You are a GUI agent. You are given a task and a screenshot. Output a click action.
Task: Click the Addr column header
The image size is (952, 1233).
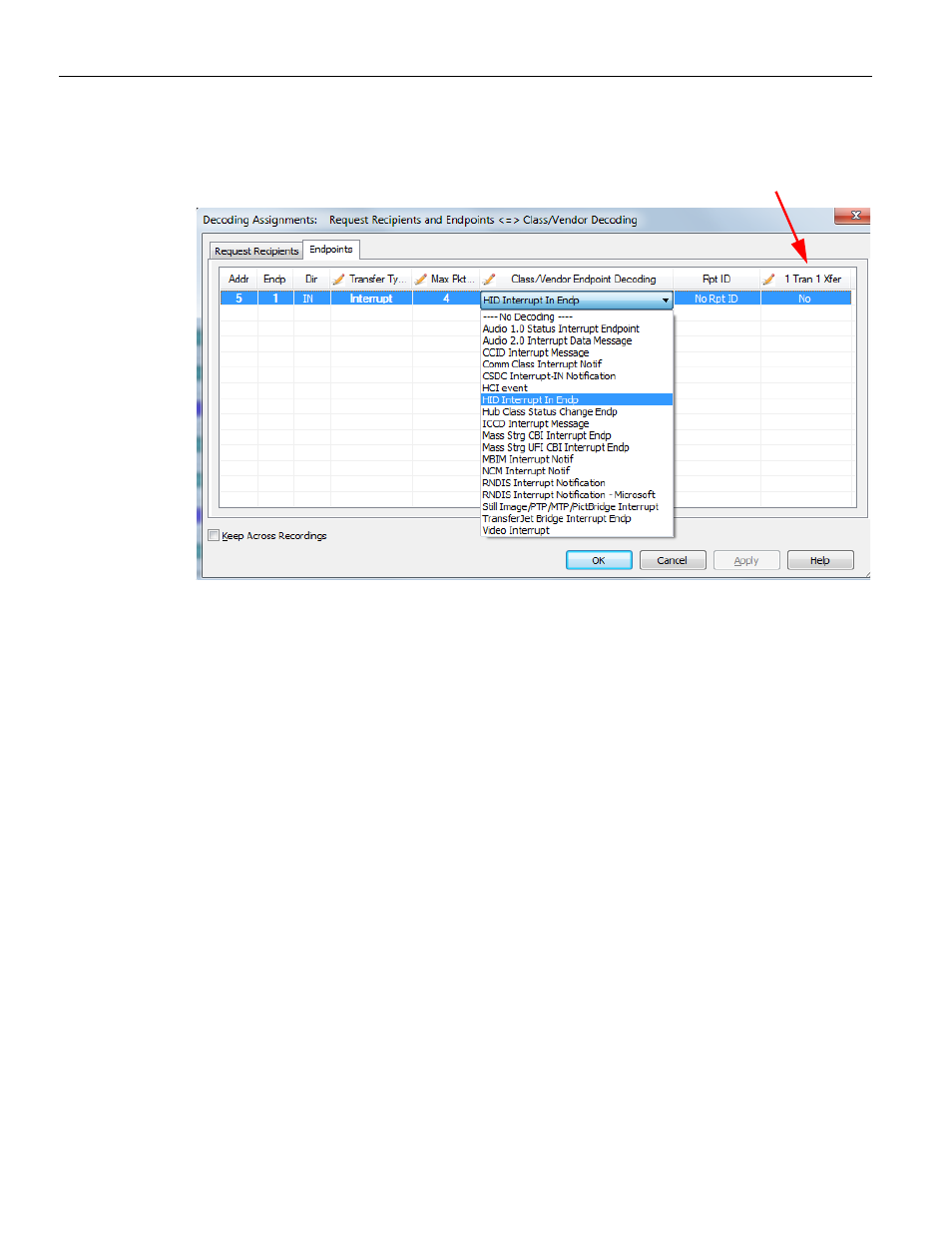tap(238, 280)
